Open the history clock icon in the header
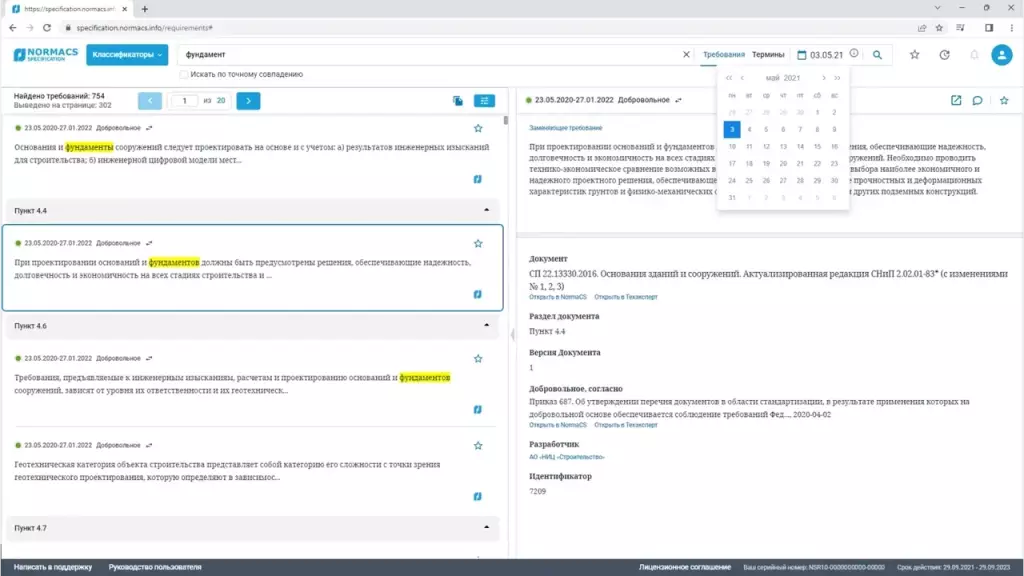Image resolution: width=1024 pixels, height=576 pixels. 944,55
